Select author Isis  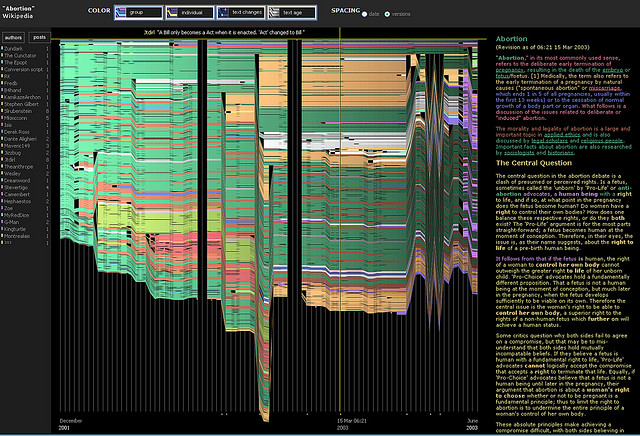[x=8, y=125]
